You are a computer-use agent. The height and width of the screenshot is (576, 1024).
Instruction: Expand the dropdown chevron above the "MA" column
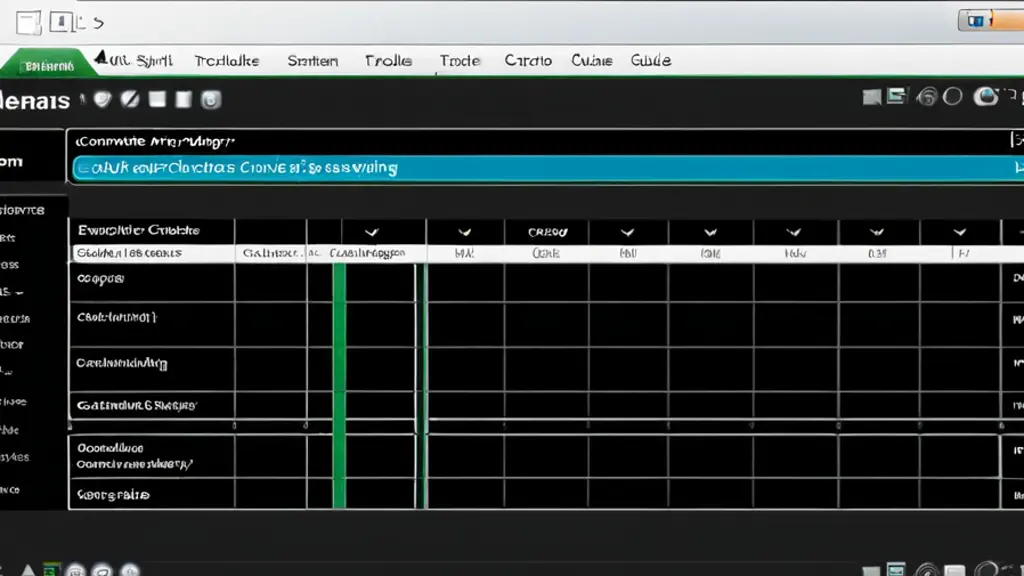click(464, 232)
